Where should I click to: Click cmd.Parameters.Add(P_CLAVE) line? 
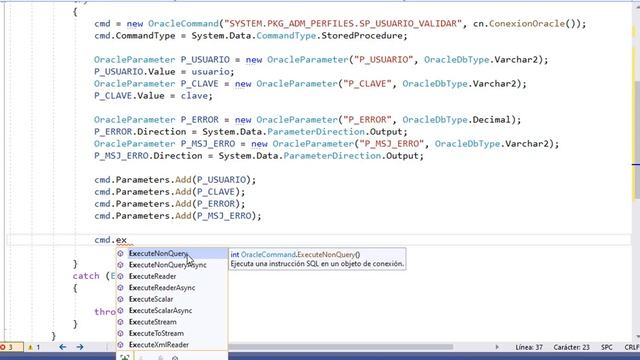pyautogui.click(x=170, y=192)
